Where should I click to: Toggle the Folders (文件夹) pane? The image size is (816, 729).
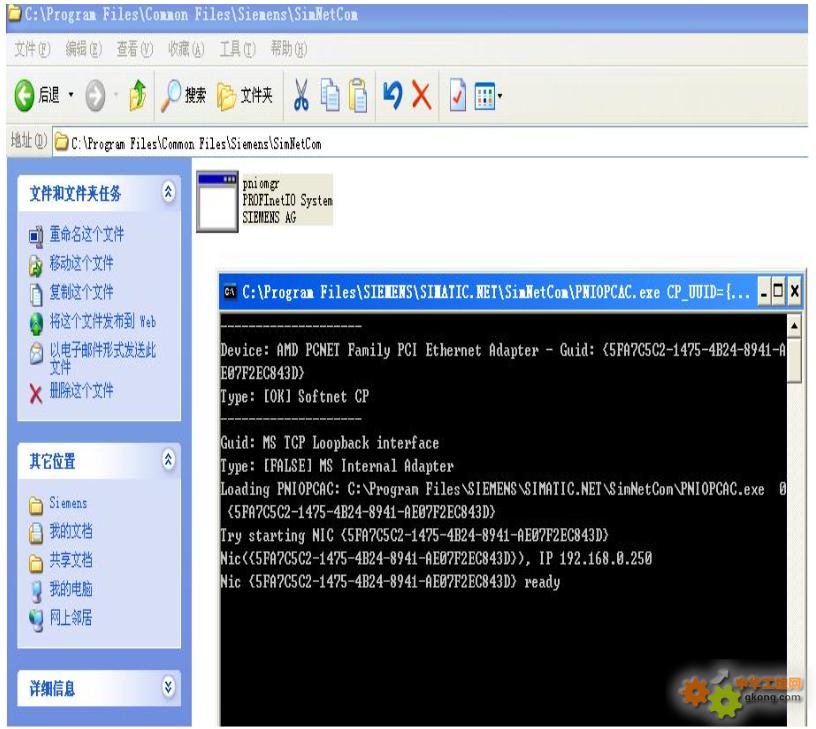click(245, 96)
